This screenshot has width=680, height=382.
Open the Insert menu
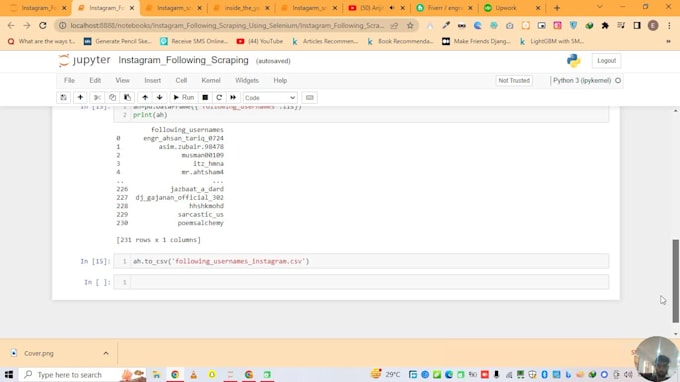(152, 80)
